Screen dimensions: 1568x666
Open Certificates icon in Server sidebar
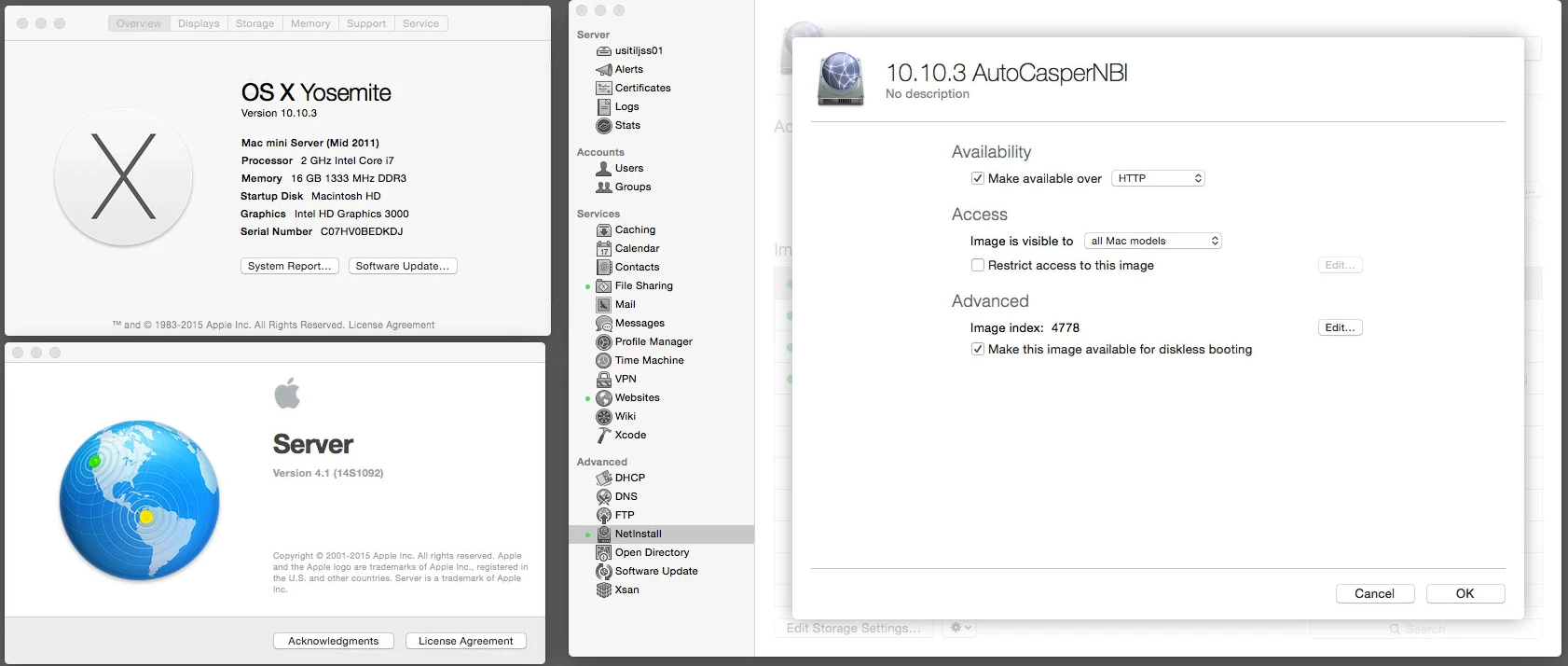pyautogui.click(x=604, y=88)
